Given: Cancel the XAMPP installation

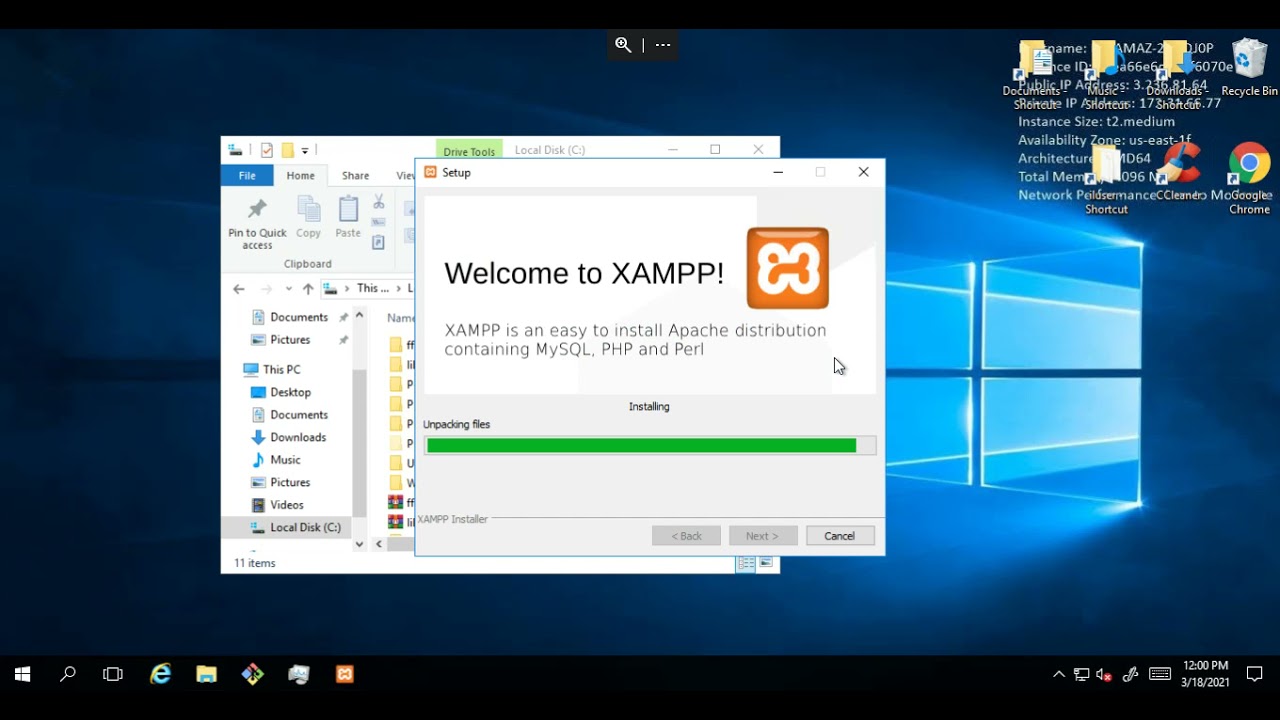Looking at the screenshot, I should coord(840,536).
